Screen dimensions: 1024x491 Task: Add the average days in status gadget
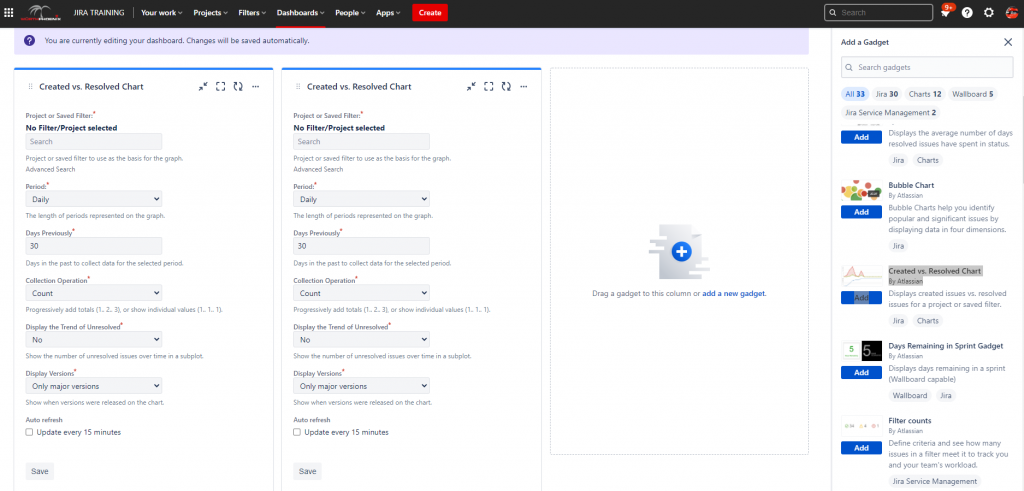coord(861,137)
